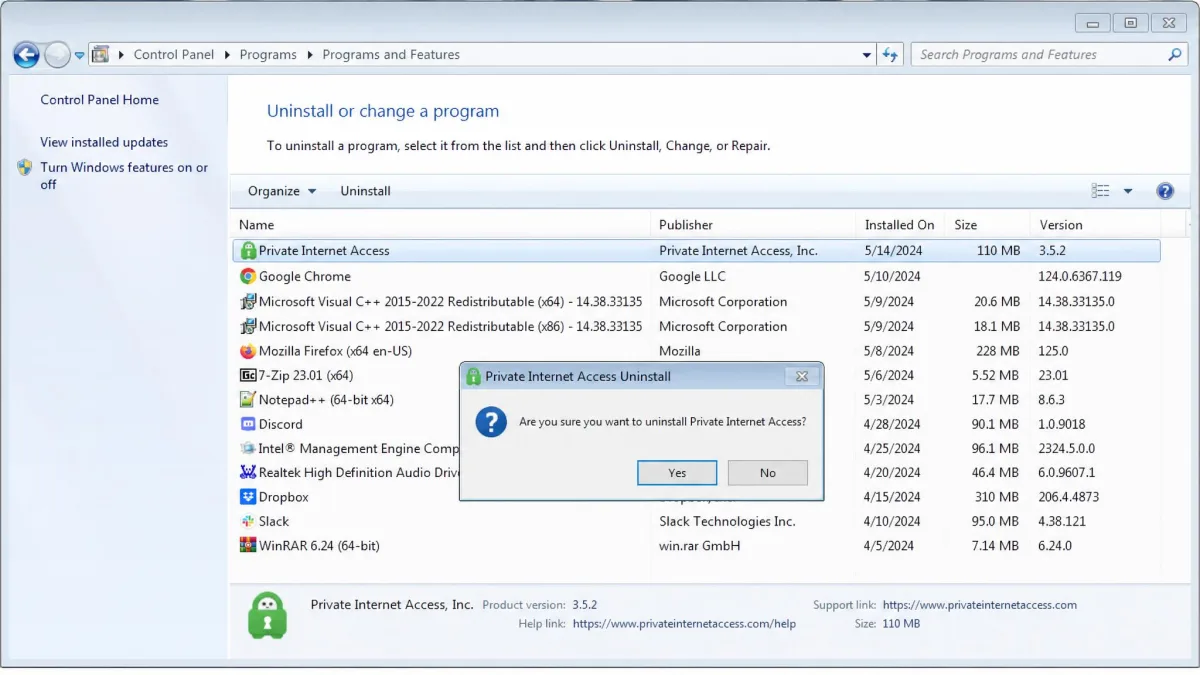Viewport: 1200px width, 675px height.
Task: Select the Slack row name
Action: pos(274,521)
